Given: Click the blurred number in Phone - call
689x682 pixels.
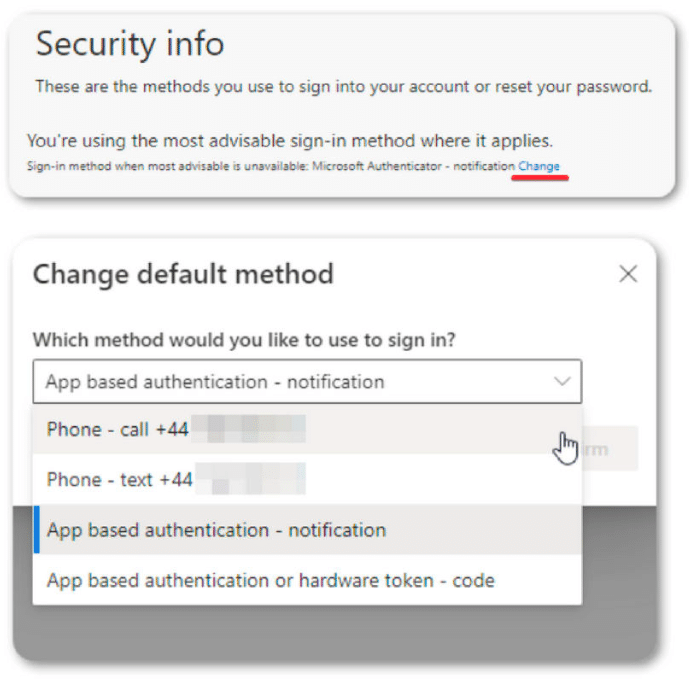Looking at the screenshot, I should click(x=249, y=428).
